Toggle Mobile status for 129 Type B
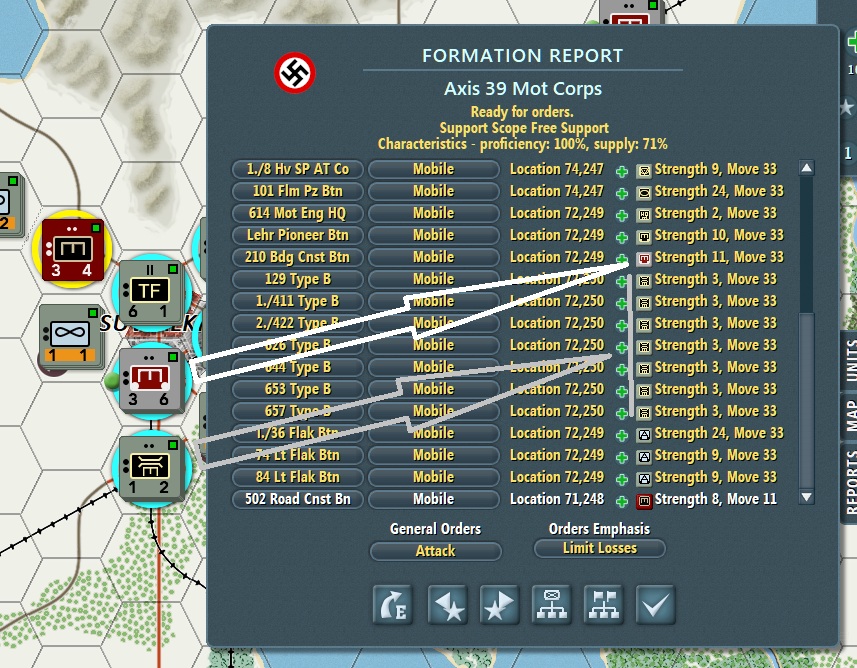This screenshot has height=668, width=857. (433, 279)
